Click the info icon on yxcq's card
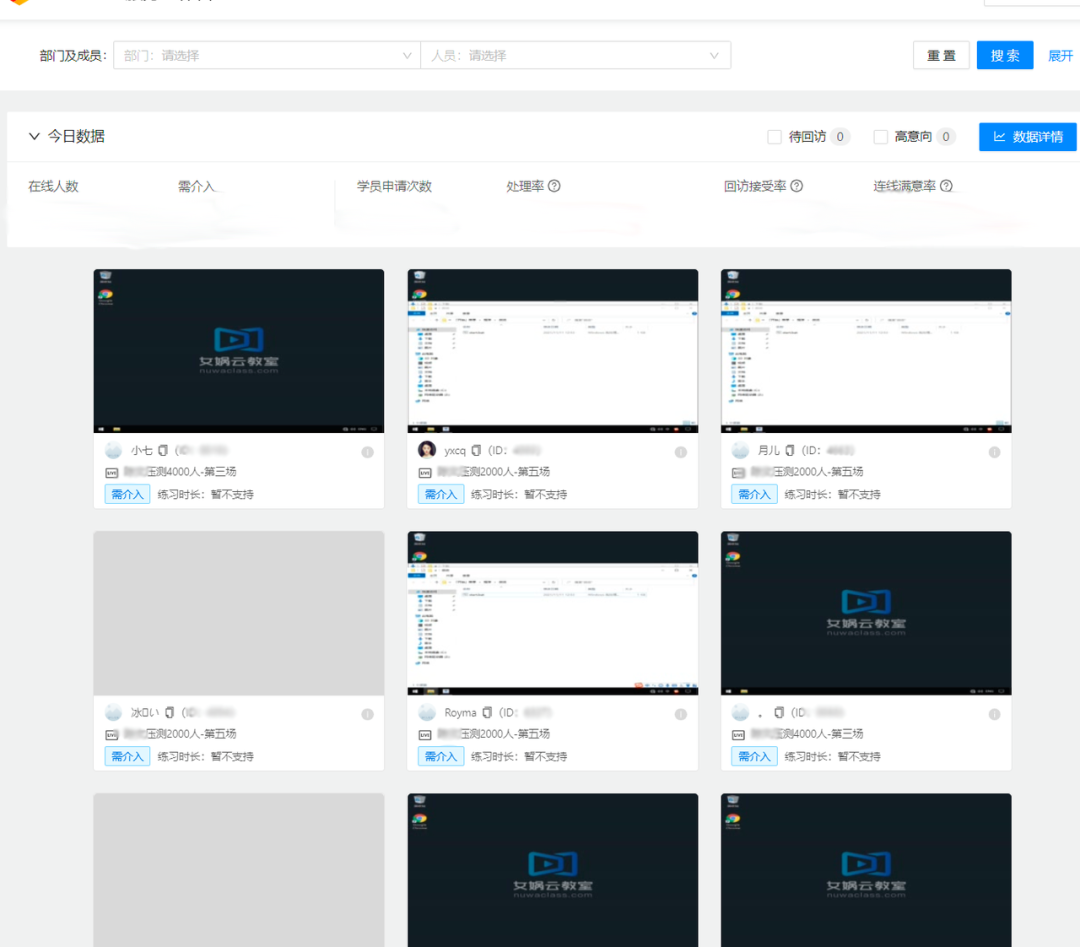 (x=681, y=452)
